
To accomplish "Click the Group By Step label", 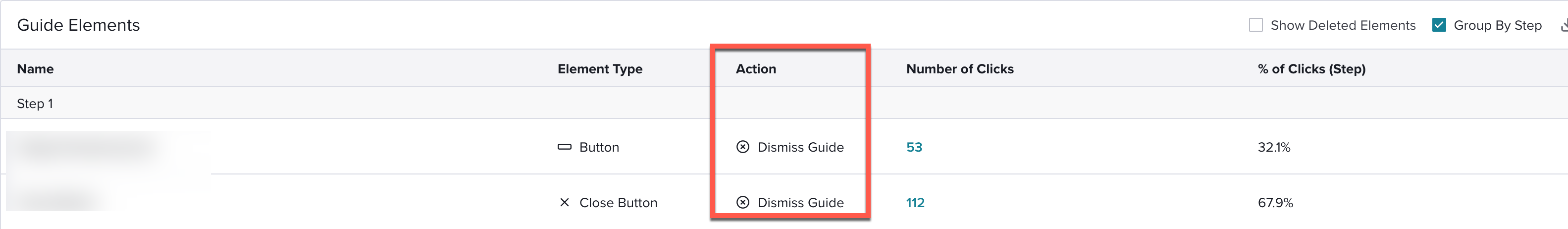I will 1497,25.
